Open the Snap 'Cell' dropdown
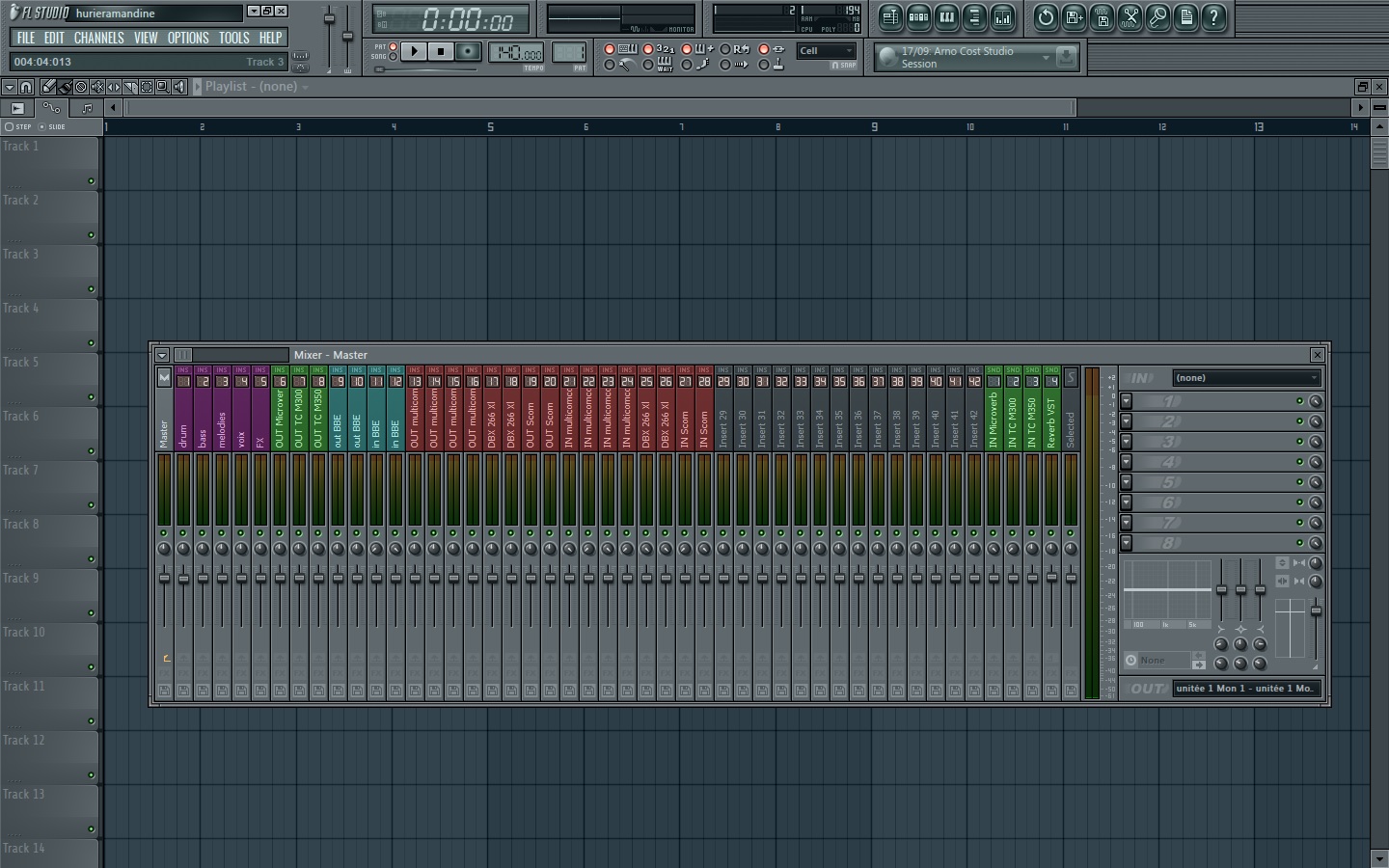 click(827, 50)
